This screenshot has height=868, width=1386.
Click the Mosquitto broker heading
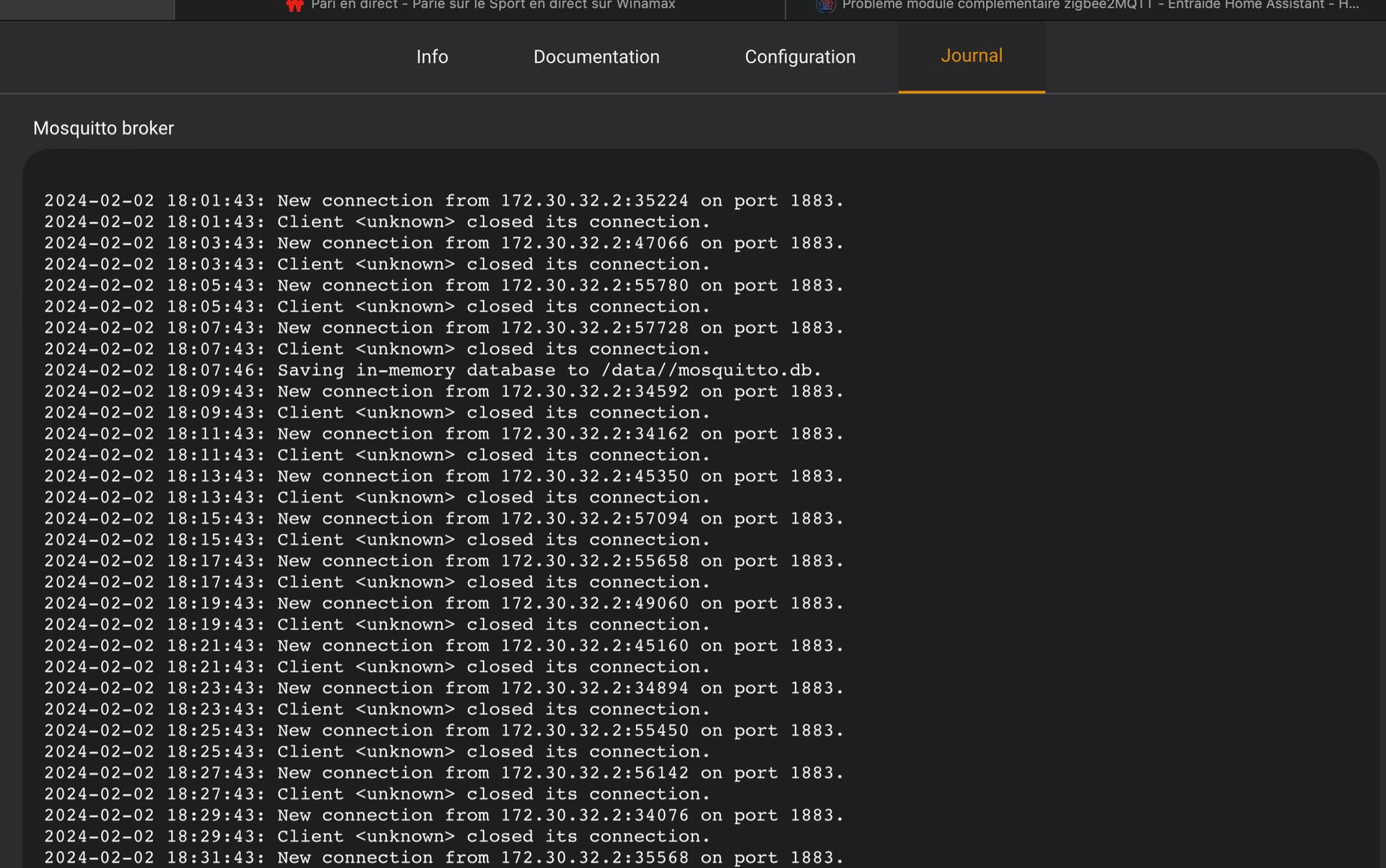[x=103, y=128]
